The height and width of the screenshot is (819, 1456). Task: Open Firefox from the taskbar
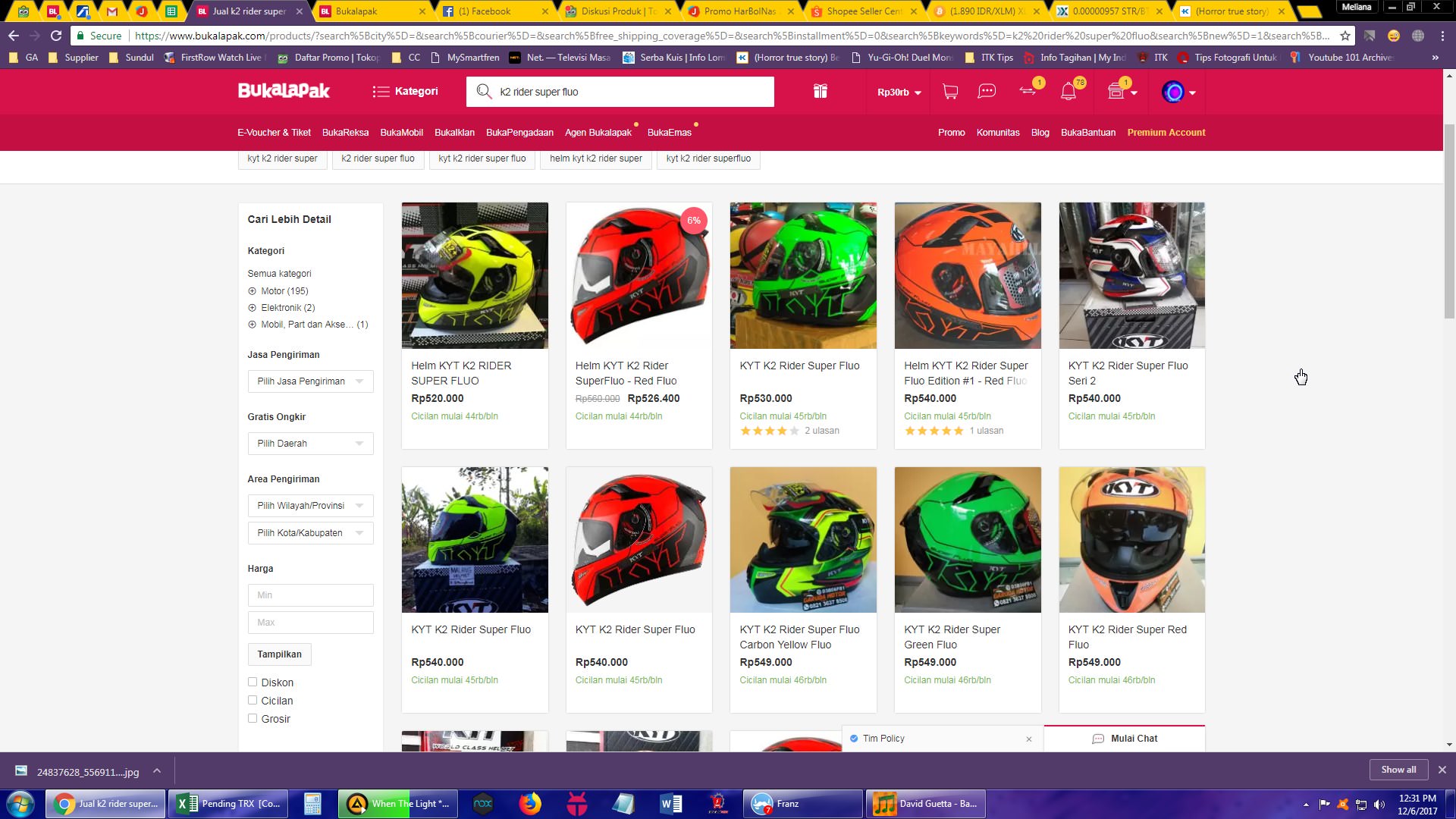point(530,804)
